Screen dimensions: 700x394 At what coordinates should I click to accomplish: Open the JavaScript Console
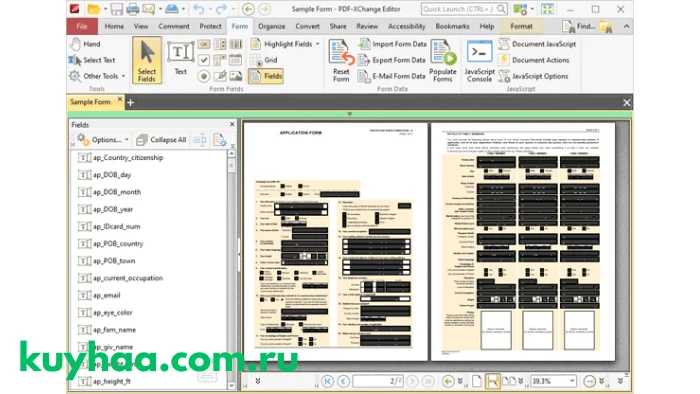pos(479,61)
